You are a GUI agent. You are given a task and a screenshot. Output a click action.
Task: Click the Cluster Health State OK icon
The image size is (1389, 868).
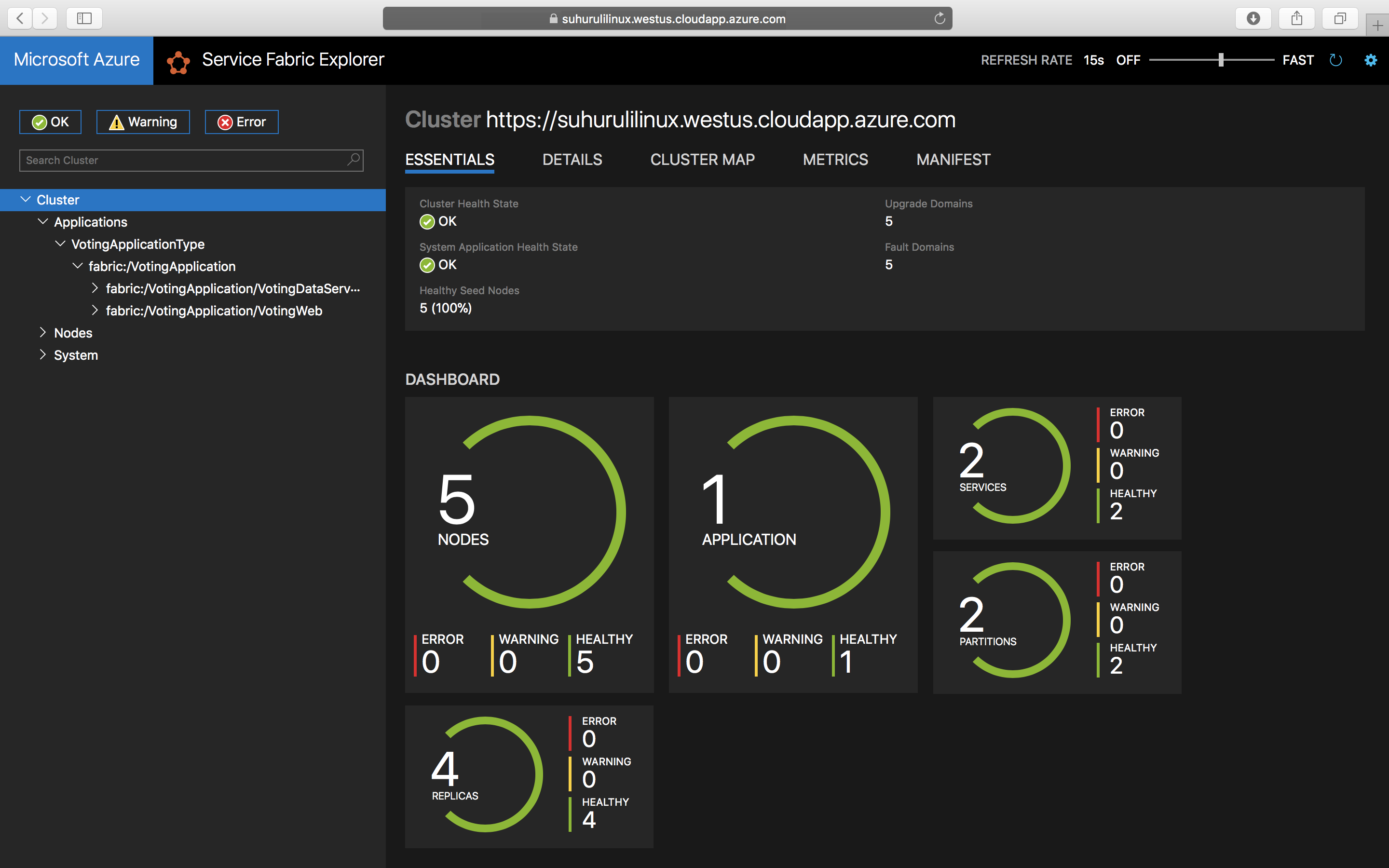426,221
